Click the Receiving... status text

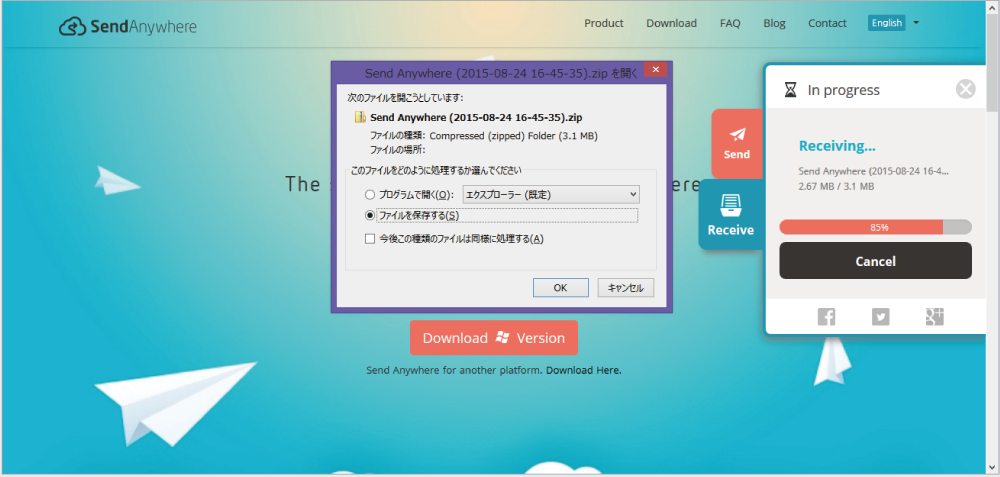837,146
